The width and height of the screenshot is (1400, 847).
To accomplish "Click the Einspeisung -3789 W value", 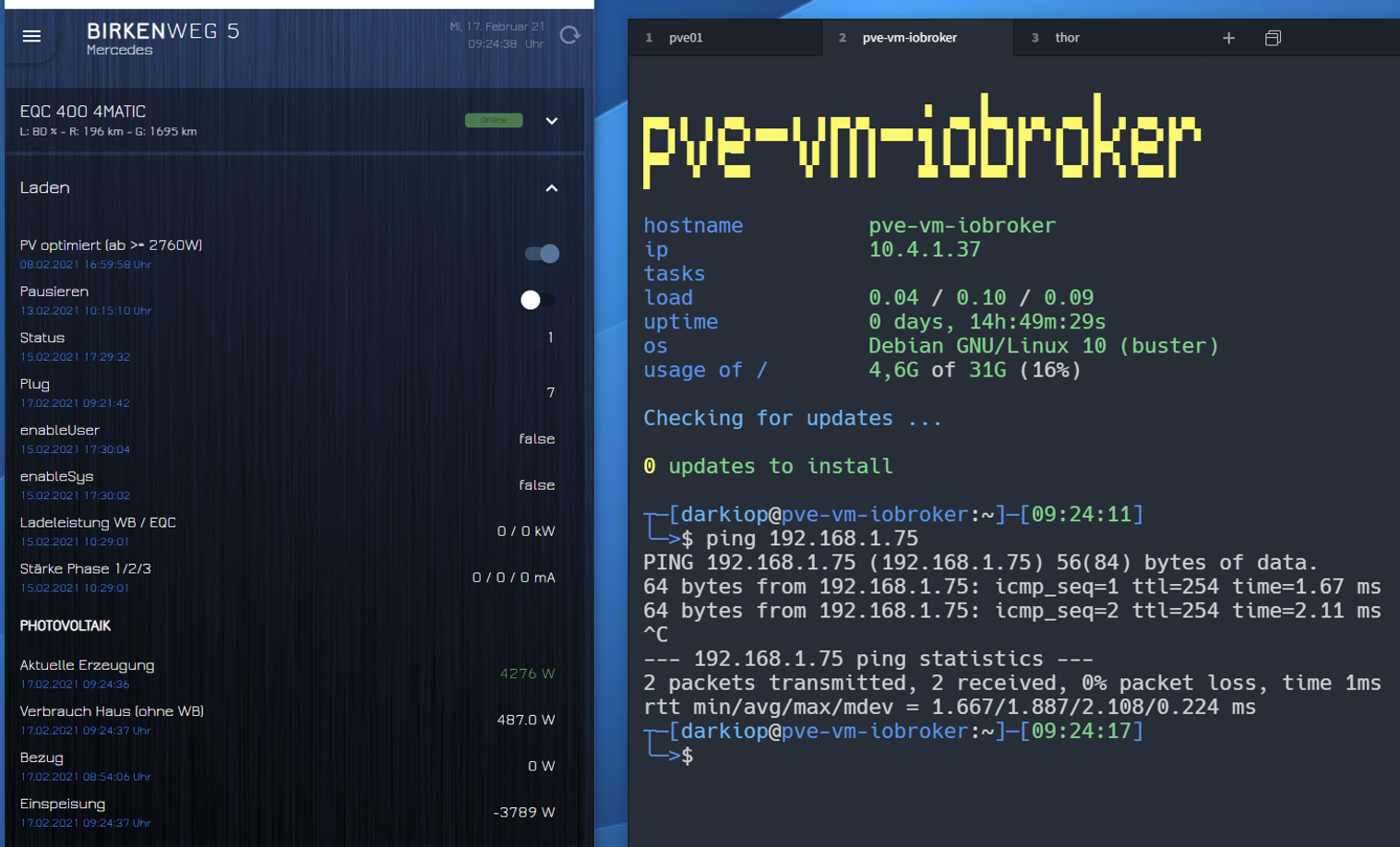I will [524, 812].
